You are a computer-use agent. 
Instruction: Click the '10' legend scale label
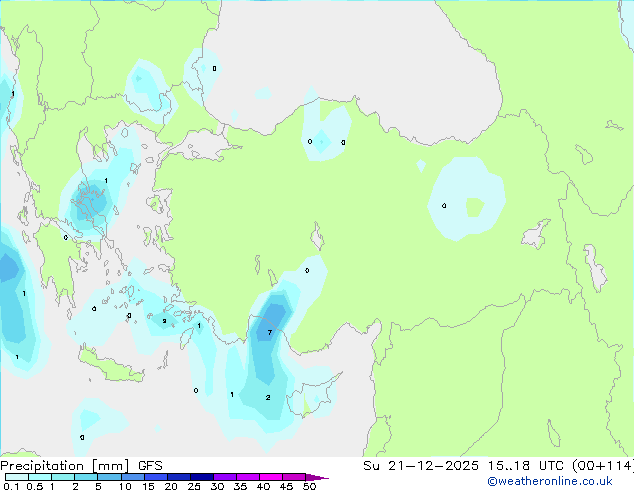[x=125, y=486]
